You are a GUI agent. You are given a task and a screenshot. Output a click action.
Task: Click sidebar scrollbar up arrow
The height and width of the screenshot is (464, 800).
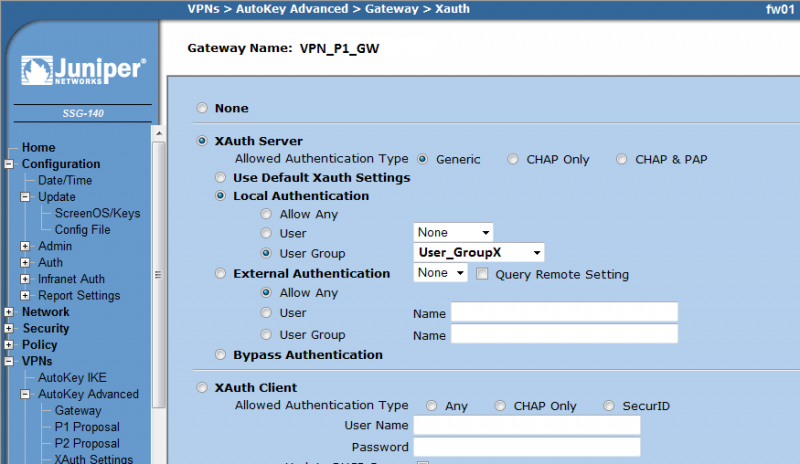coord(159,133)
